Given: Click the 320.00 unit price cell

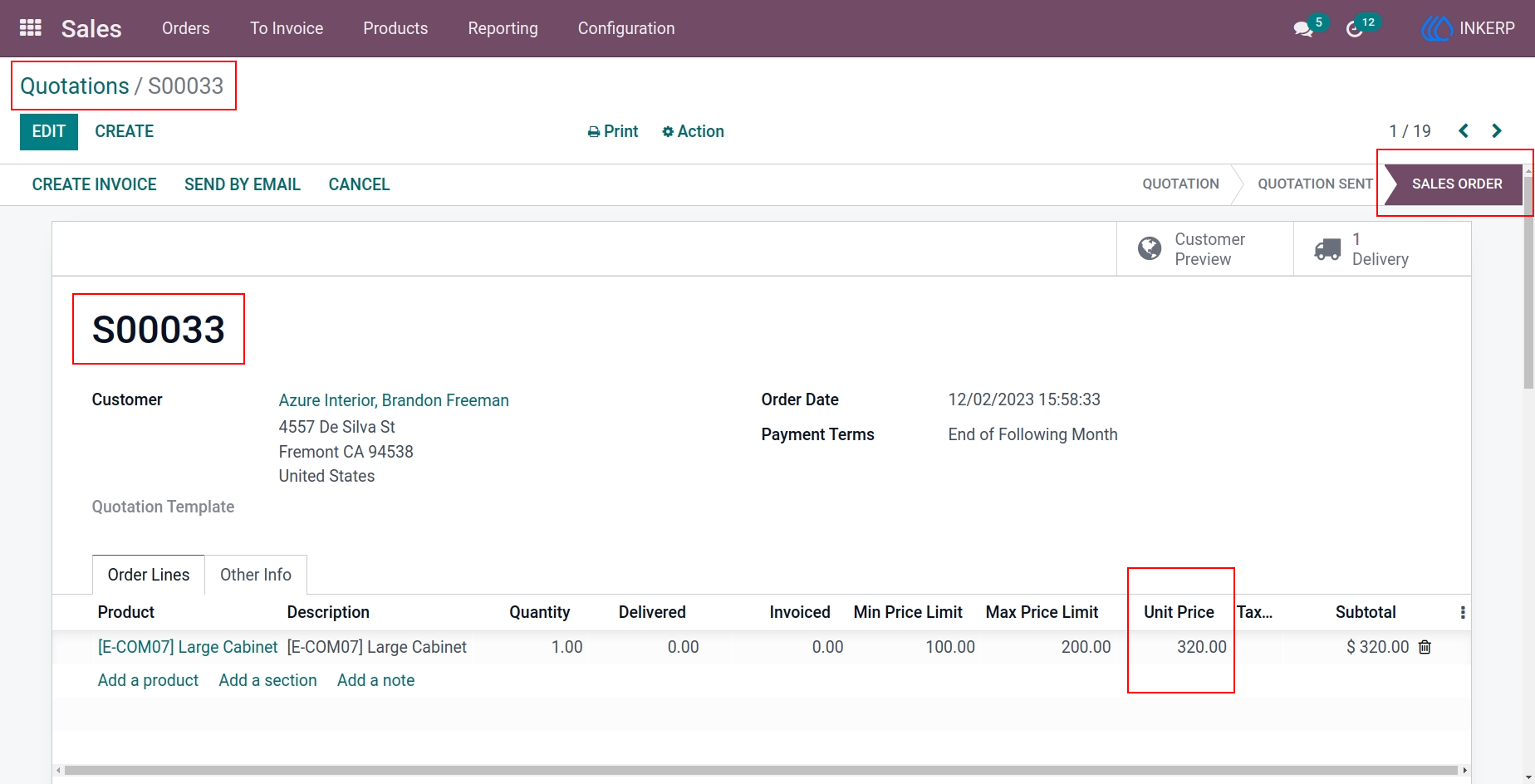Looking at the screenshot, I should (x=1202, y=647).
